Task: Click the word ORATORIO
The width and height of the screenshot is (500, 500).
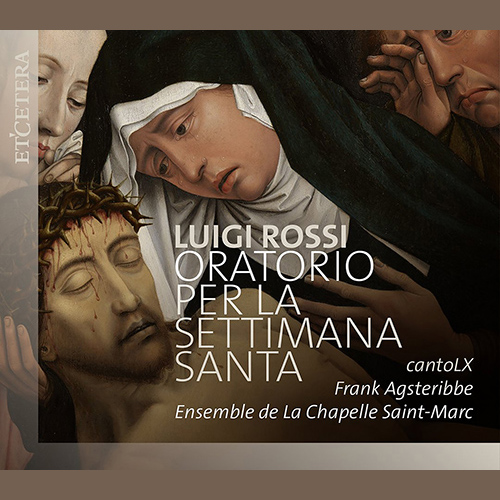Action: 275,267
